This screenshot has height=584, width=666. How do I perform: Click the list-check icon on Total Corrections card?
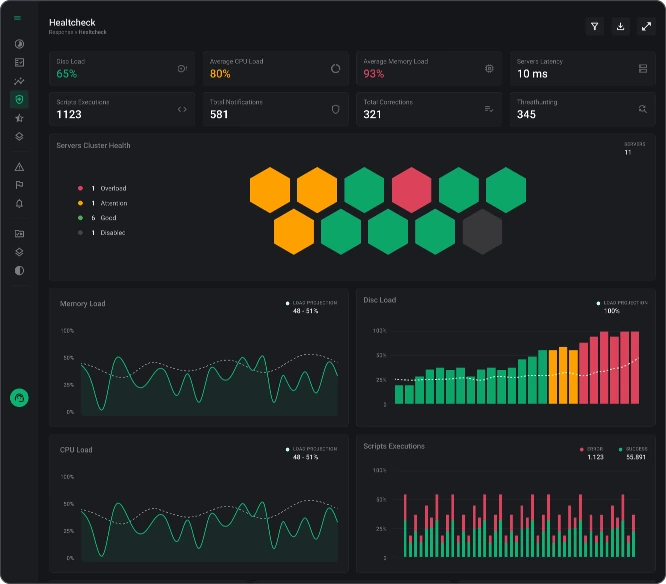[489, 109]
